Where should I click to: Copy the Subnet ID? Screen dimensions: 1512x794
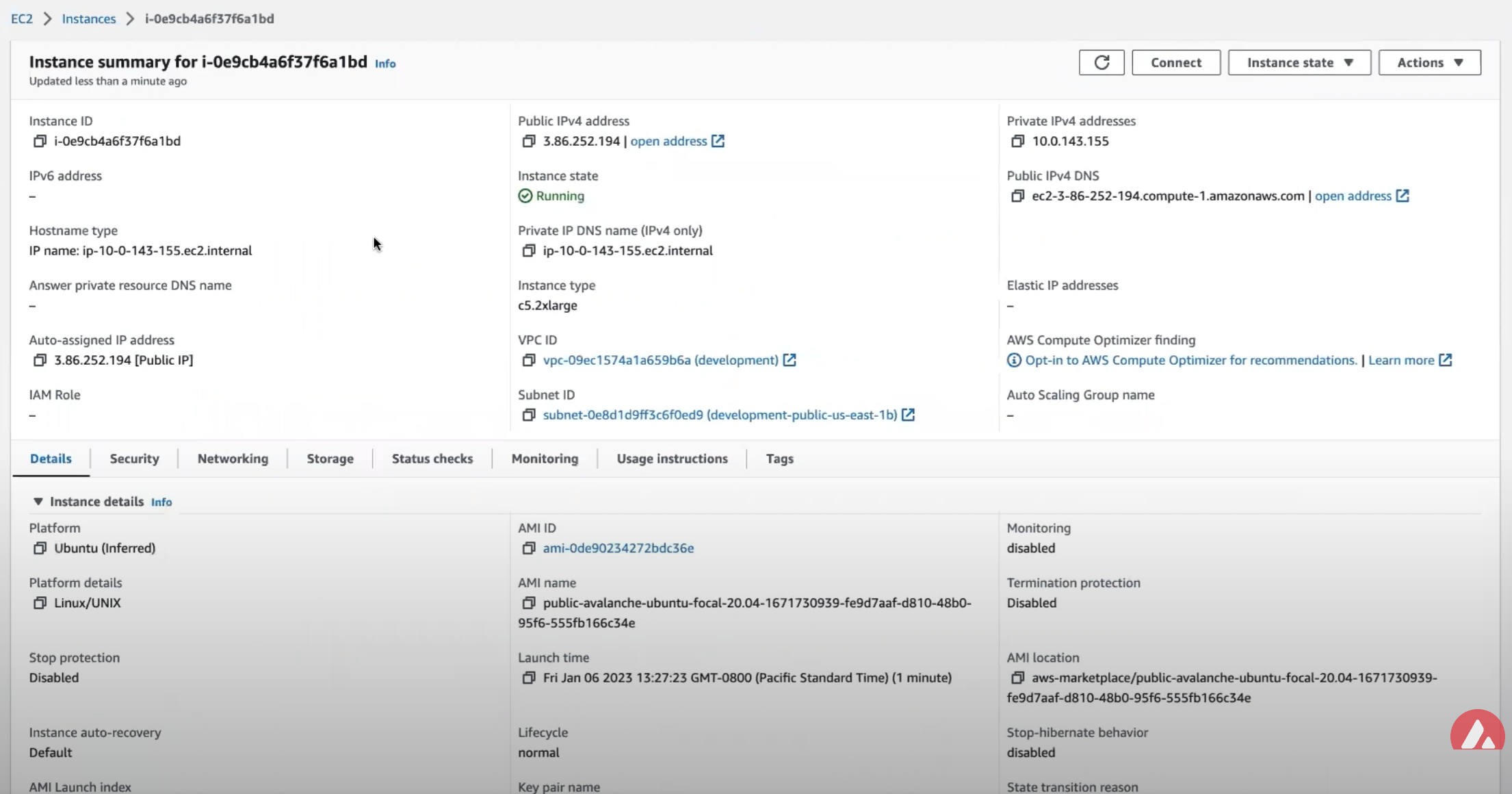[528, 415]
